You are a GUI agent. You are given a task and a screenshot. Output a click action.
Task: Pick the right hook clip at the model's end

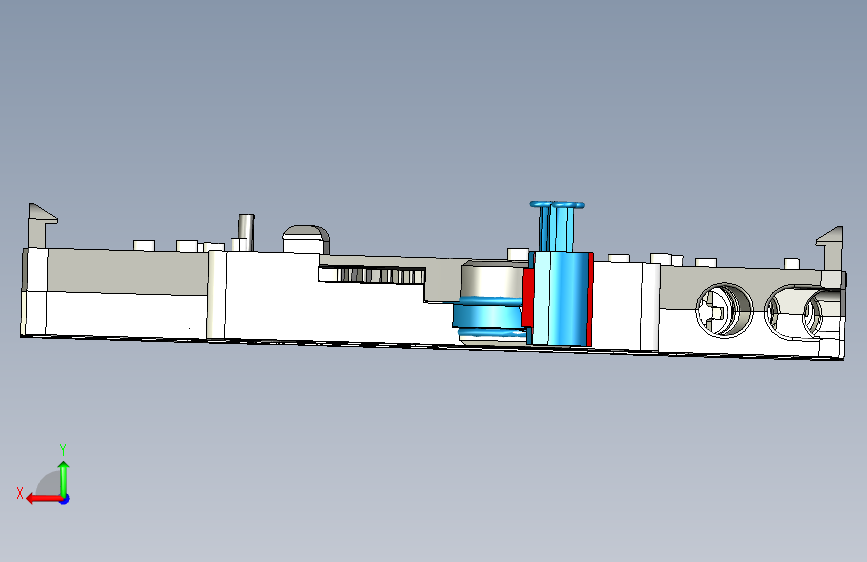click(831, 248)
